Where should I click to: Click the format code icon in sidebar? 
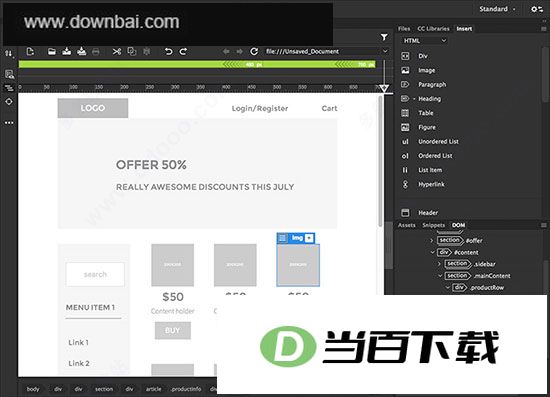(x=9, y=88)
